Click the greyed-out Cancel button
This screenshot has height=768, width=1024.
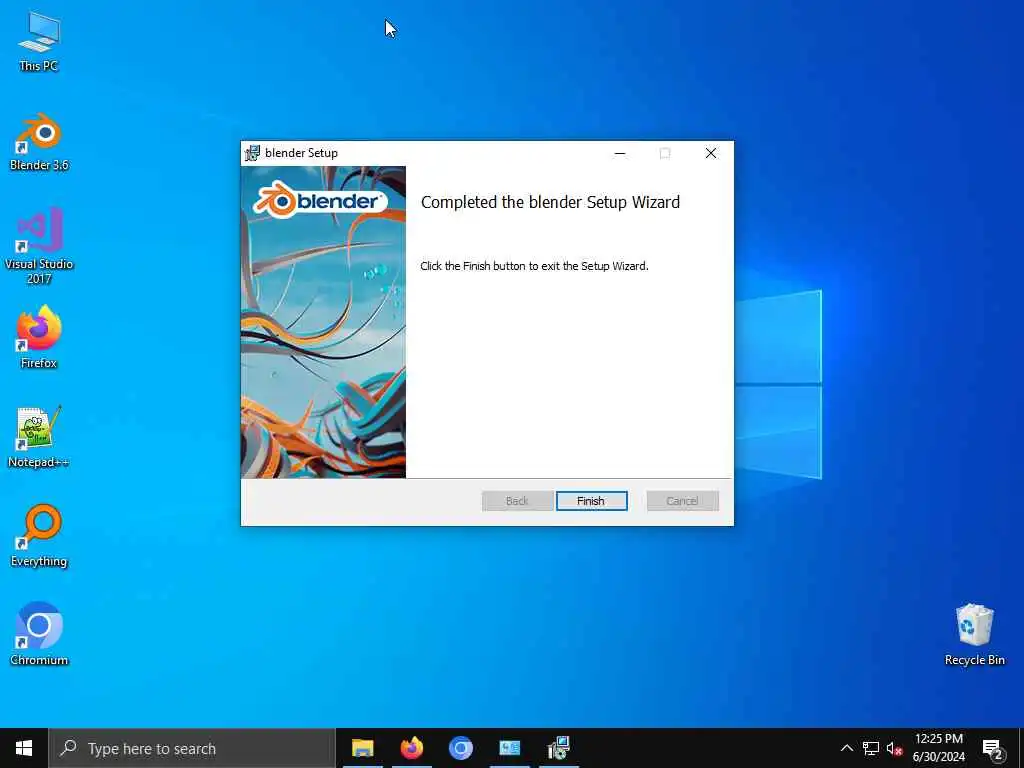click(x=682, y=501)
